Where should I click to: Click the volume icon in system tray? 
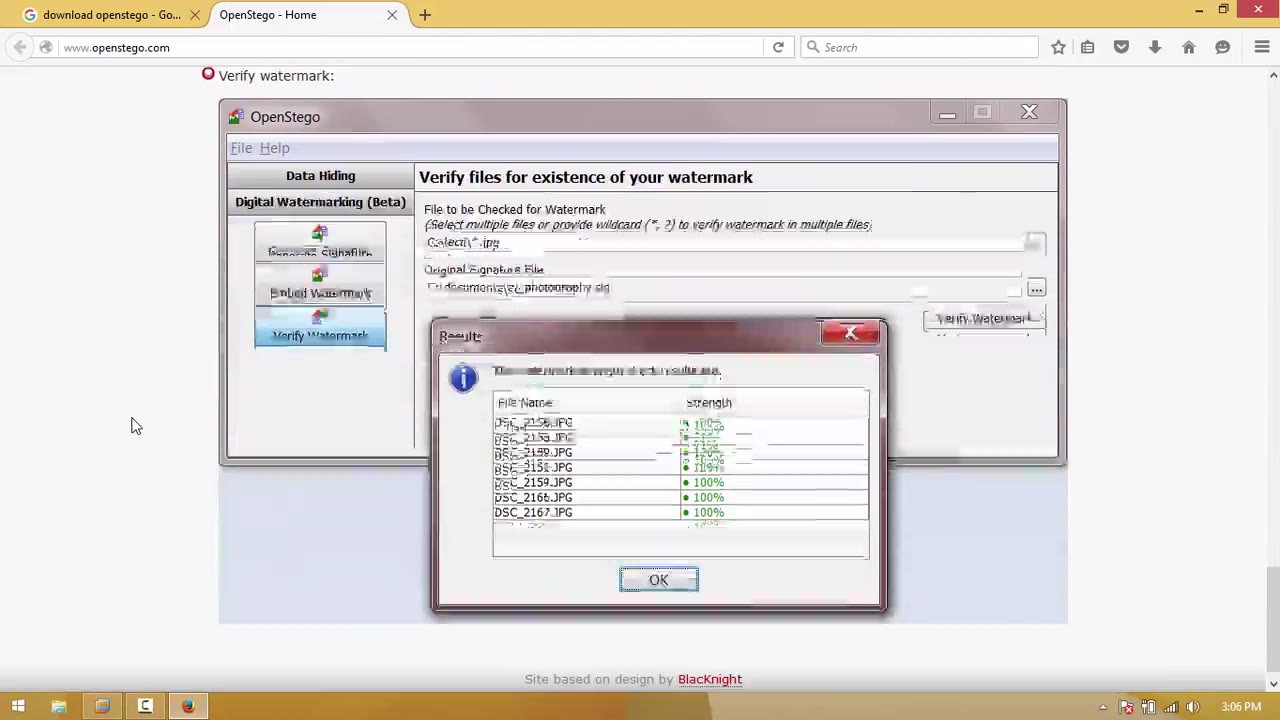pyautogui.click(x=1193, y=707)
